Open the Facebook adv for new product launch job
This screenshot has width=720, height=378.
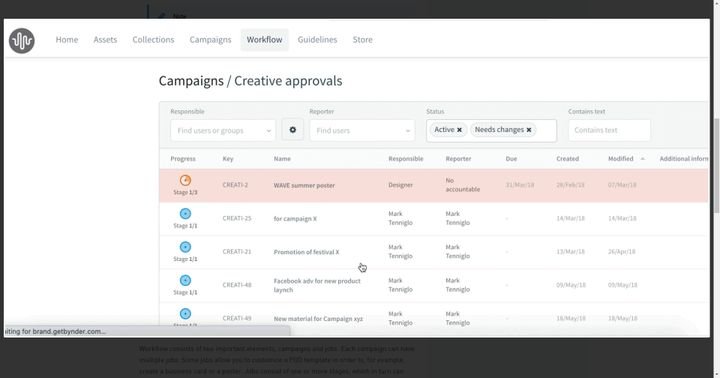click(x=317, y=285)
